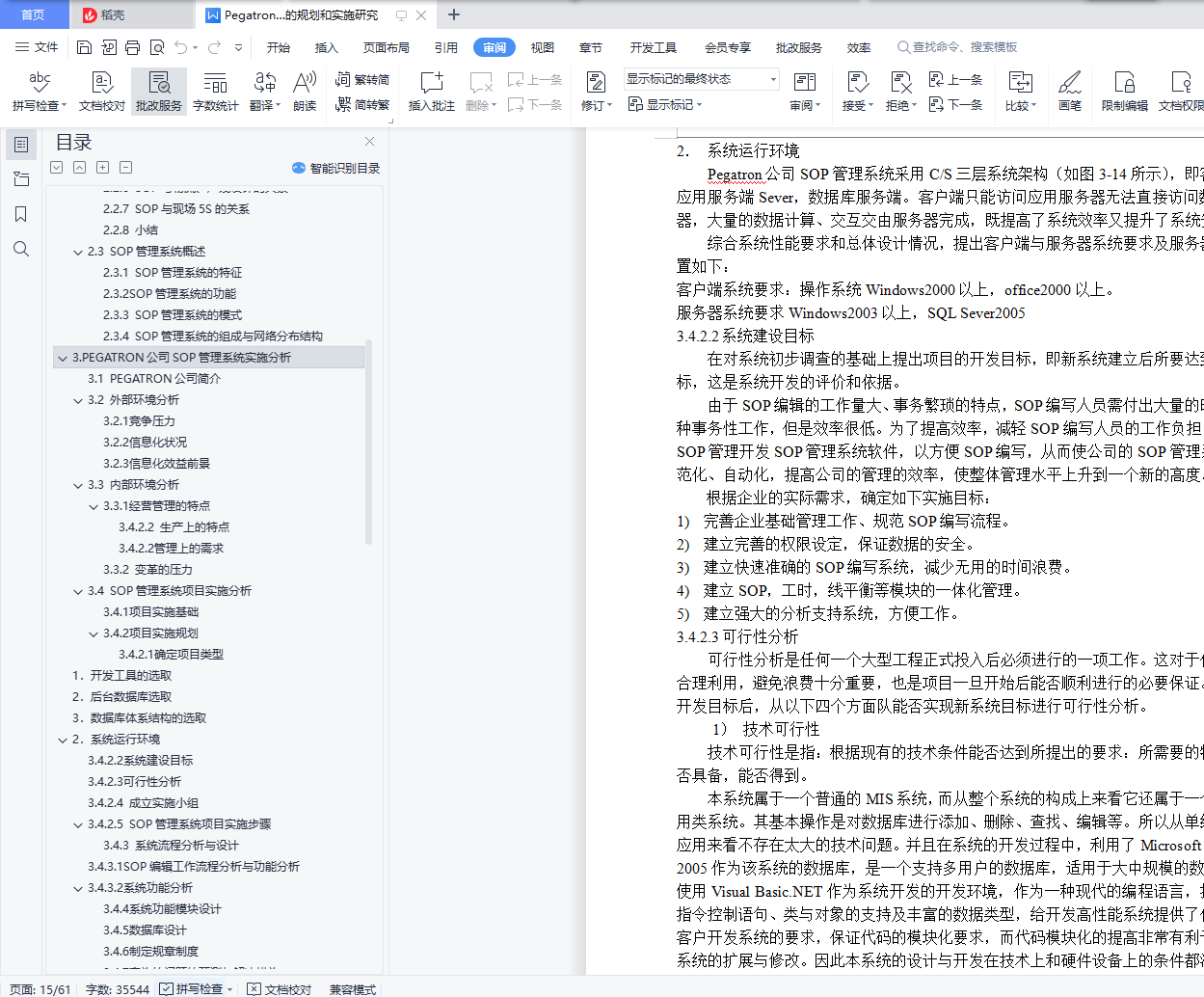The height and width of the screenshot is (997, 1204).
Task: Click the Redo arrow icon
Action: 214,47
